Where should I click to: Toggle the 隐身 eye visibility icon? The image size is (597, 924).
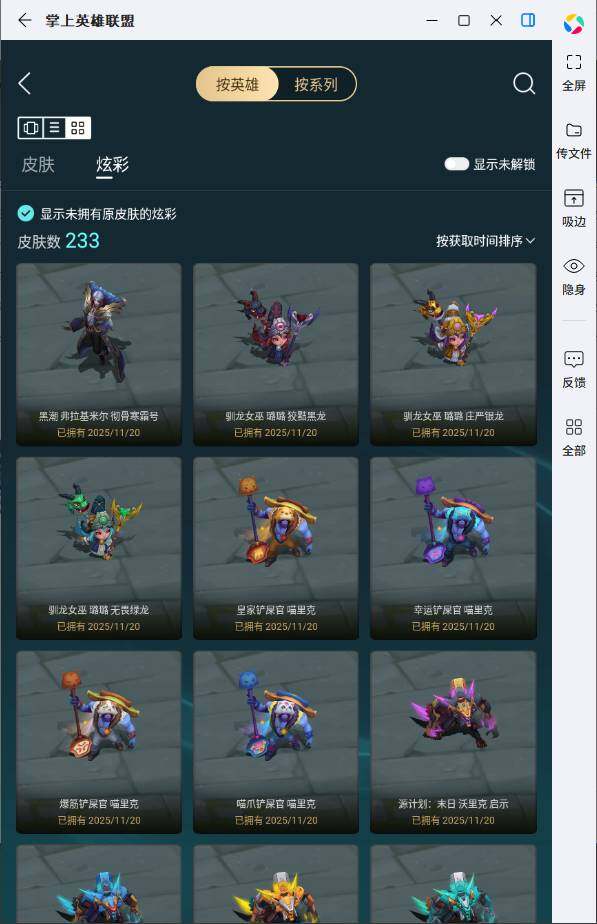573,266
